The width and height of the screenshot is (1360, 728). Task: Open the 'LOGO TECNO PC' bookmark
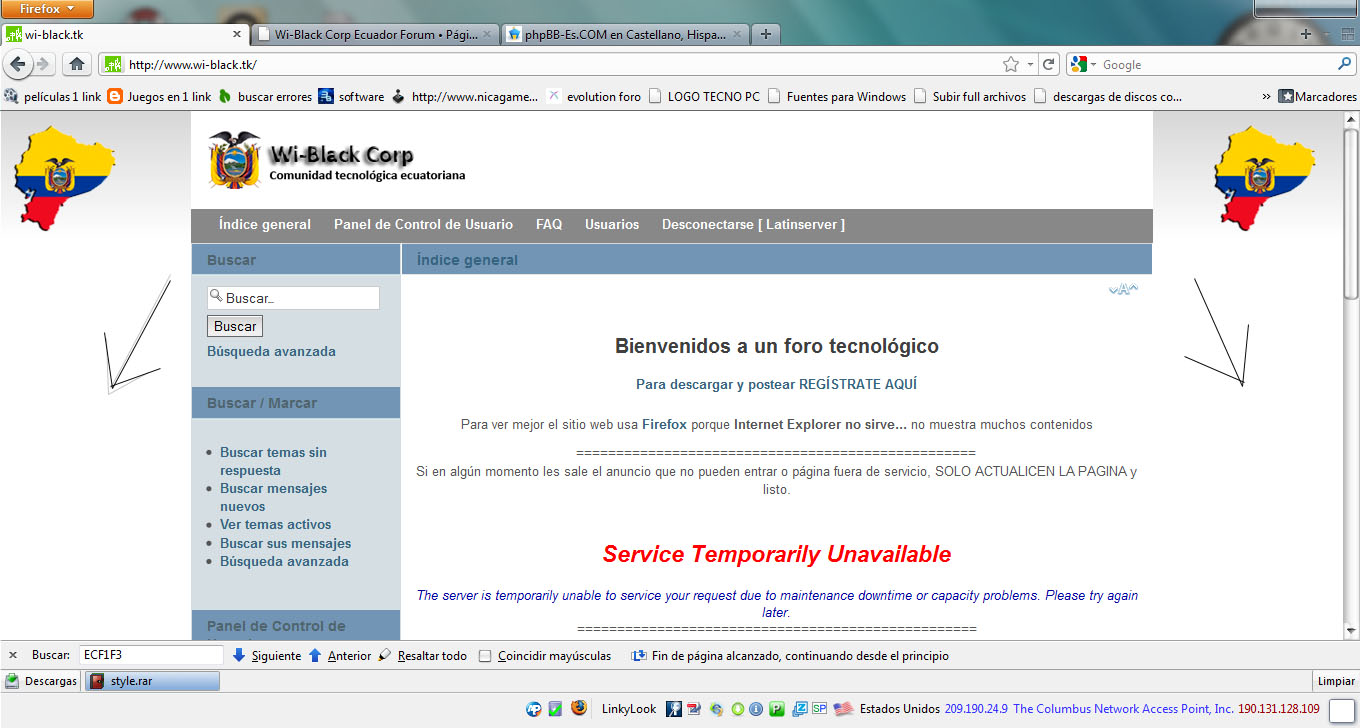(x=704, y=97)
